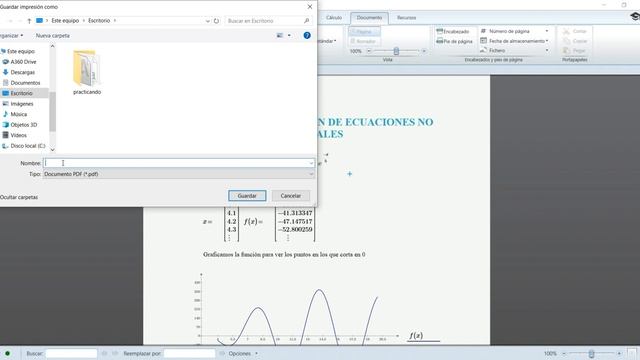Image resolution: width=640 pixels, height=360 pixels.
Task: Click the f(x) graph legend label
Action: [x=416, y=336]
